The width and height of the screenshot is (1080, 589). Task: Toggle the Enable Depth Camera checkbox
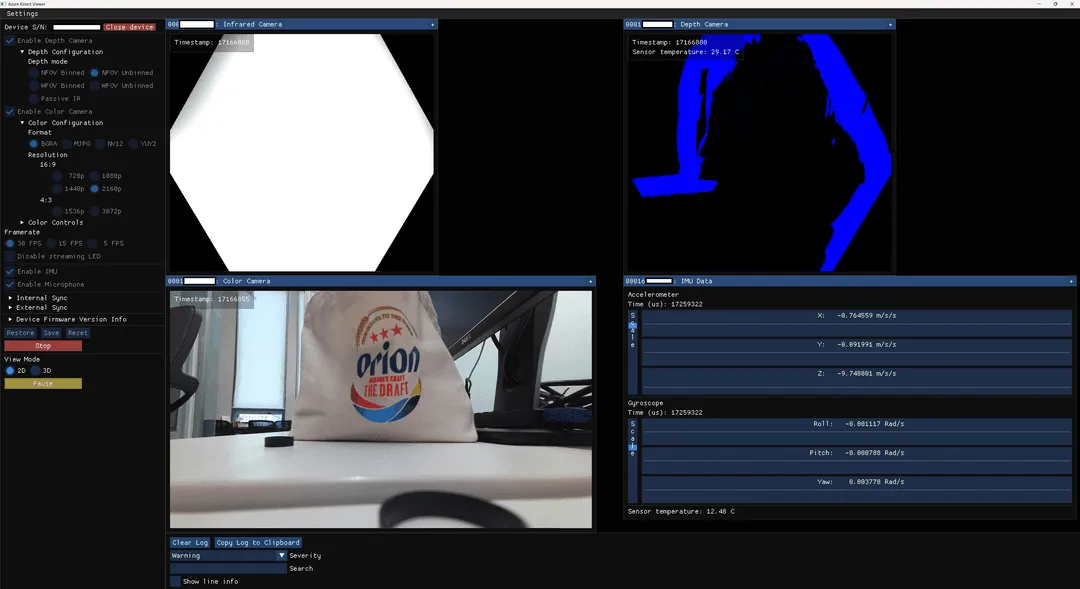[x=10, y=41]
